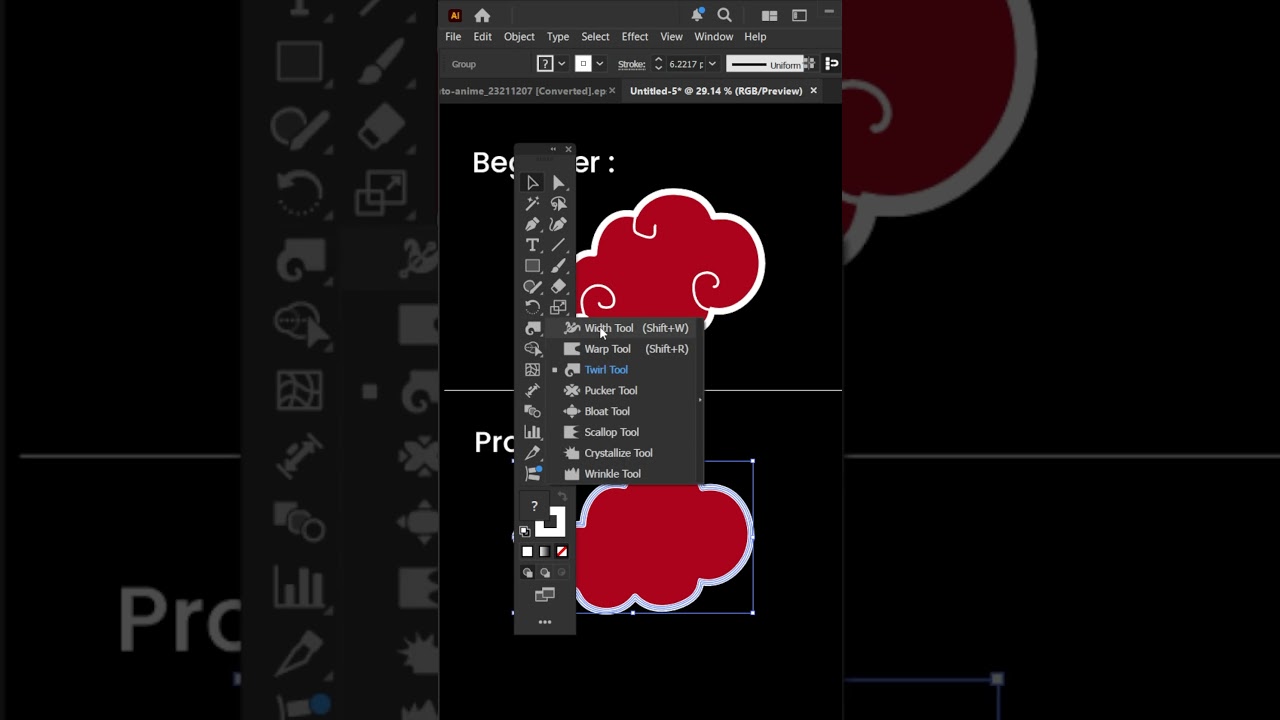
Task: Open the Type menu
Action: [558, 37]
